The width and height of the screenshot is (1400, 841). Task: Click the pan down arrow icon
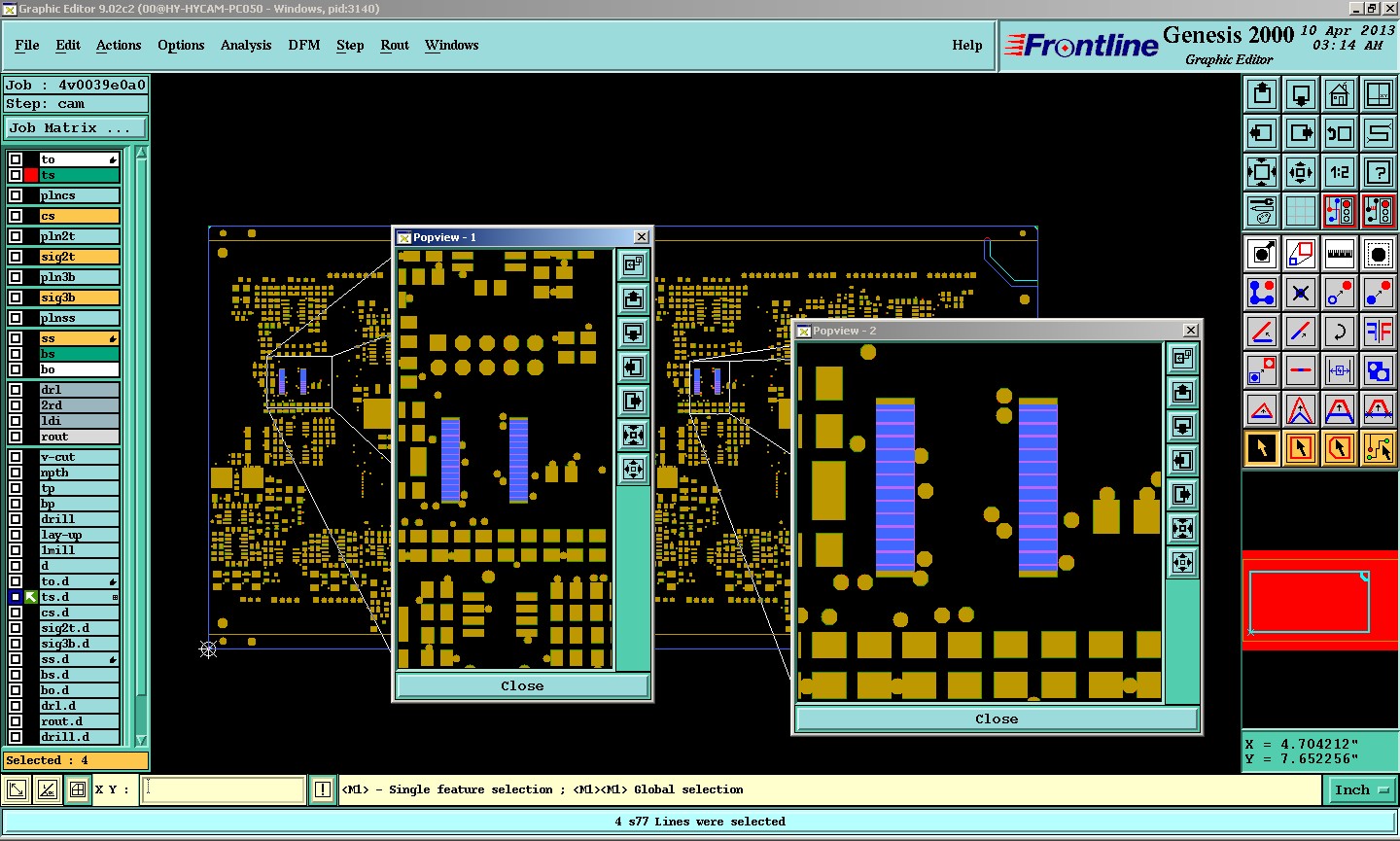[1301, 94]
